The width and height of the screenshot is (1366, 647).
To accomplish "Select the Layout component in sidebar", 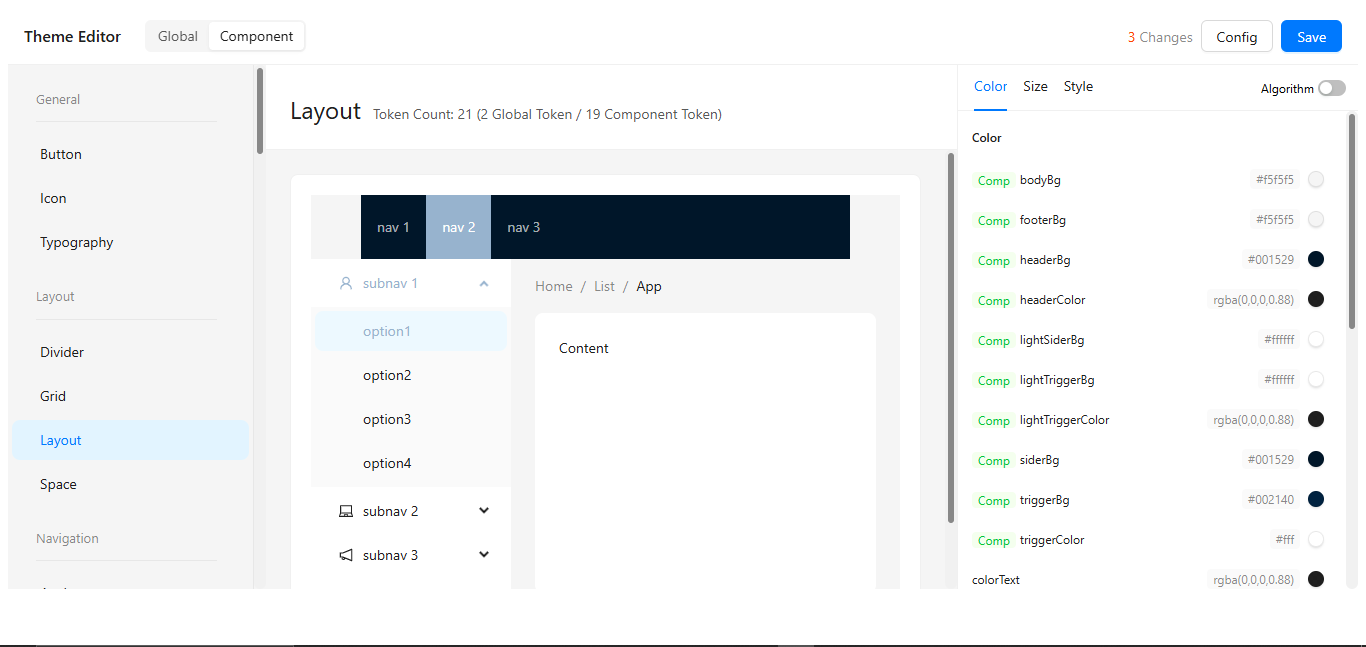I will pos(130,440).
